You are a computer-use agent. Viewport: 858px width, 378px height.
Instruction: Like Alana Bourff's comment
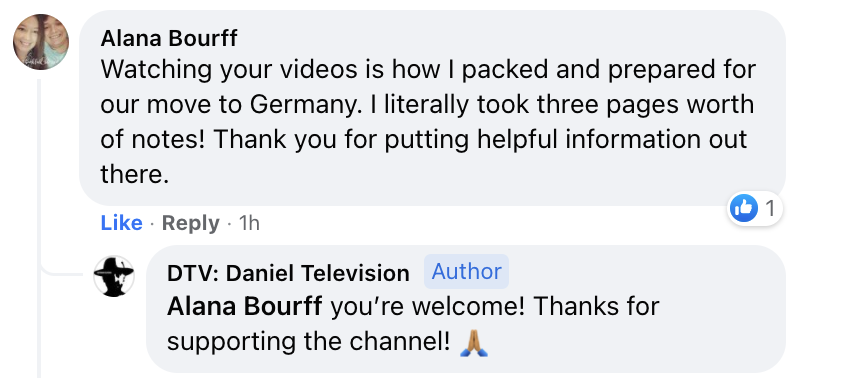coord(121,223)
